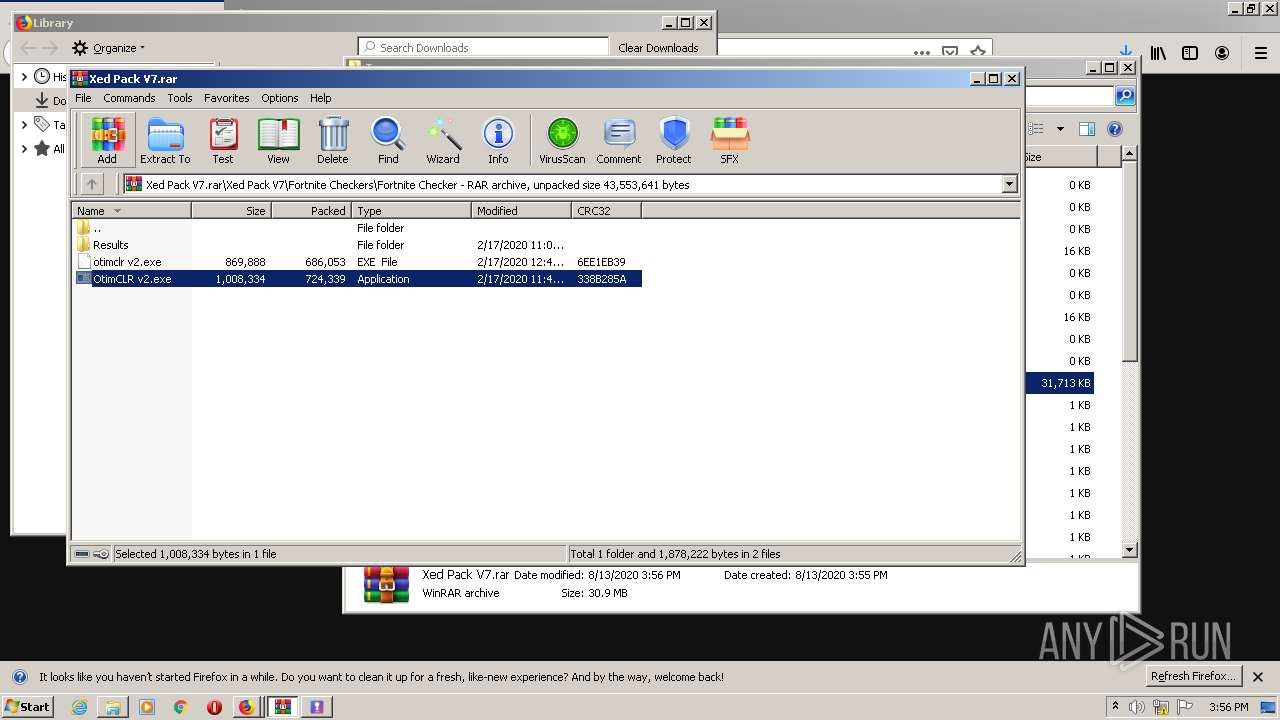
Task: Open Chrome from the taskbar
Action: click(180, 707)
